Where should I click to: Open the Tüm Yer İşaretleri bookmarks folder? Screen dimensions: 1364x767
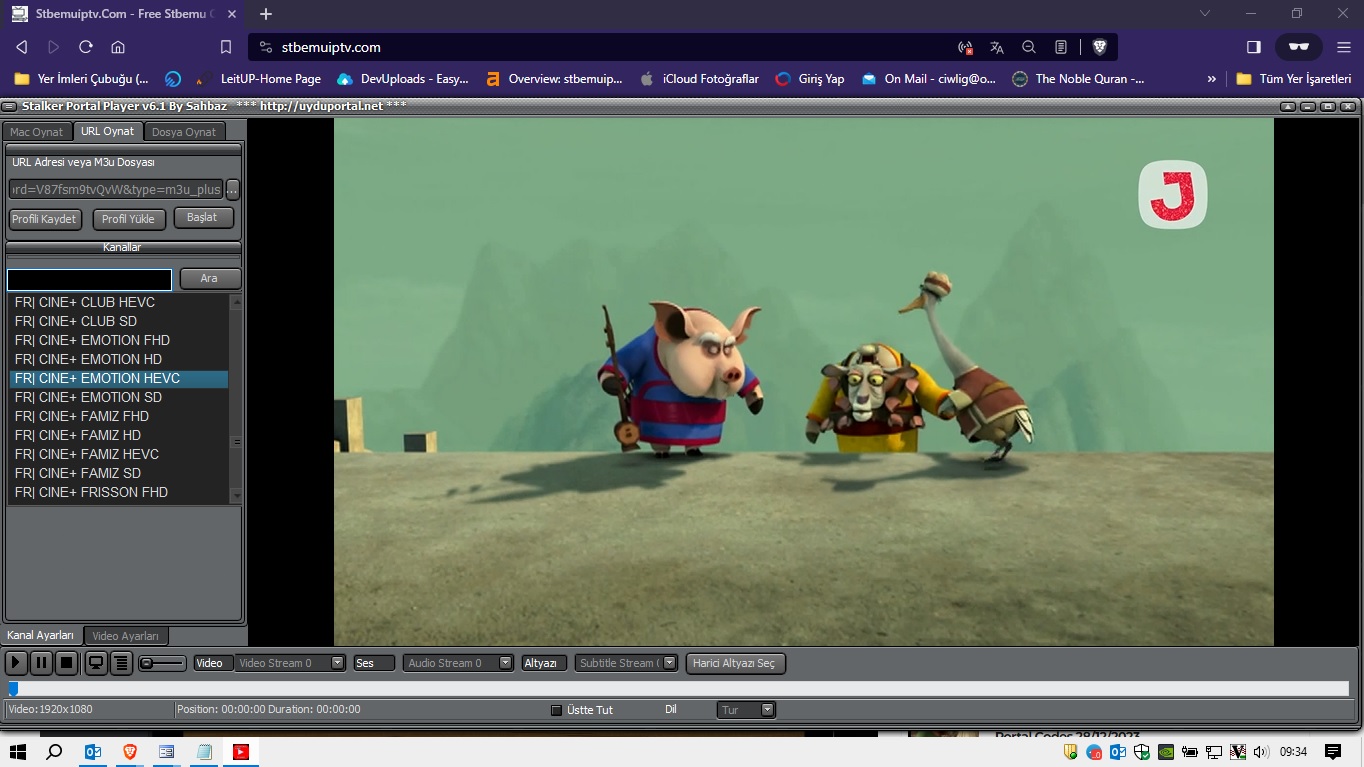pos(1294,78)
